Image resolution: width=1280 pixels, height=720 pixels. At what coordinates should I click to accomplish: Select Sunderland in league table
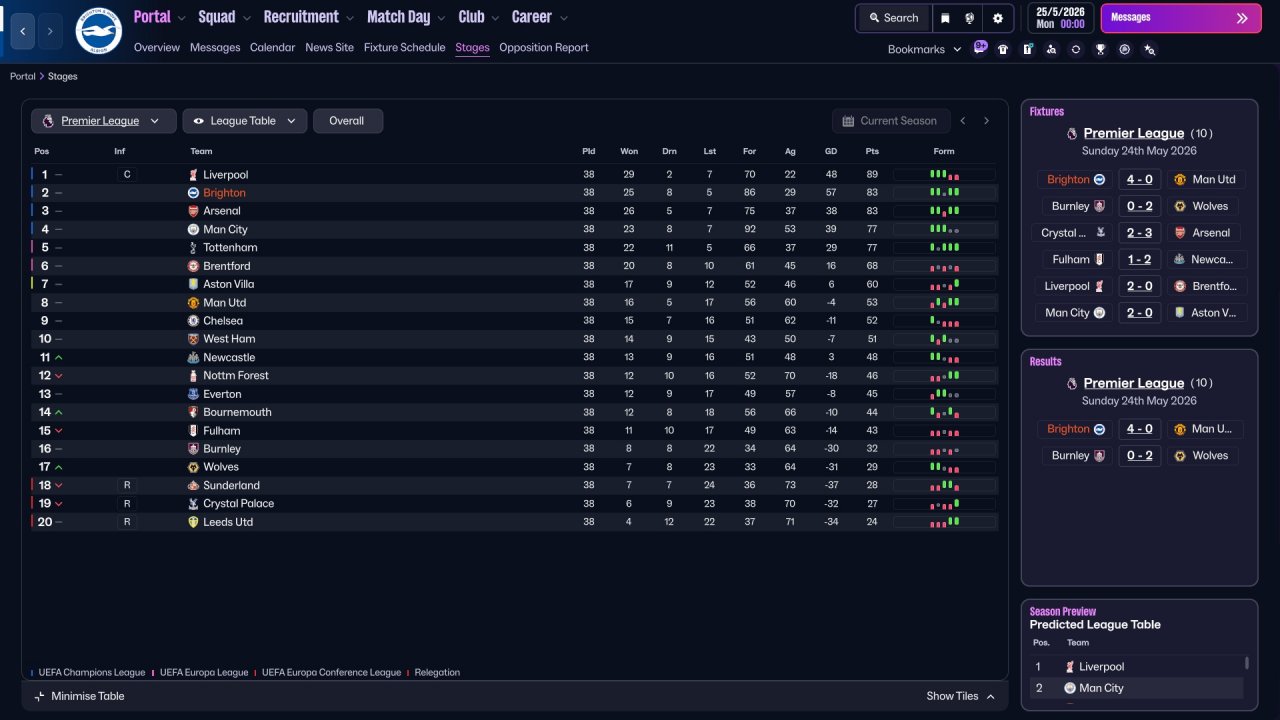231,485
